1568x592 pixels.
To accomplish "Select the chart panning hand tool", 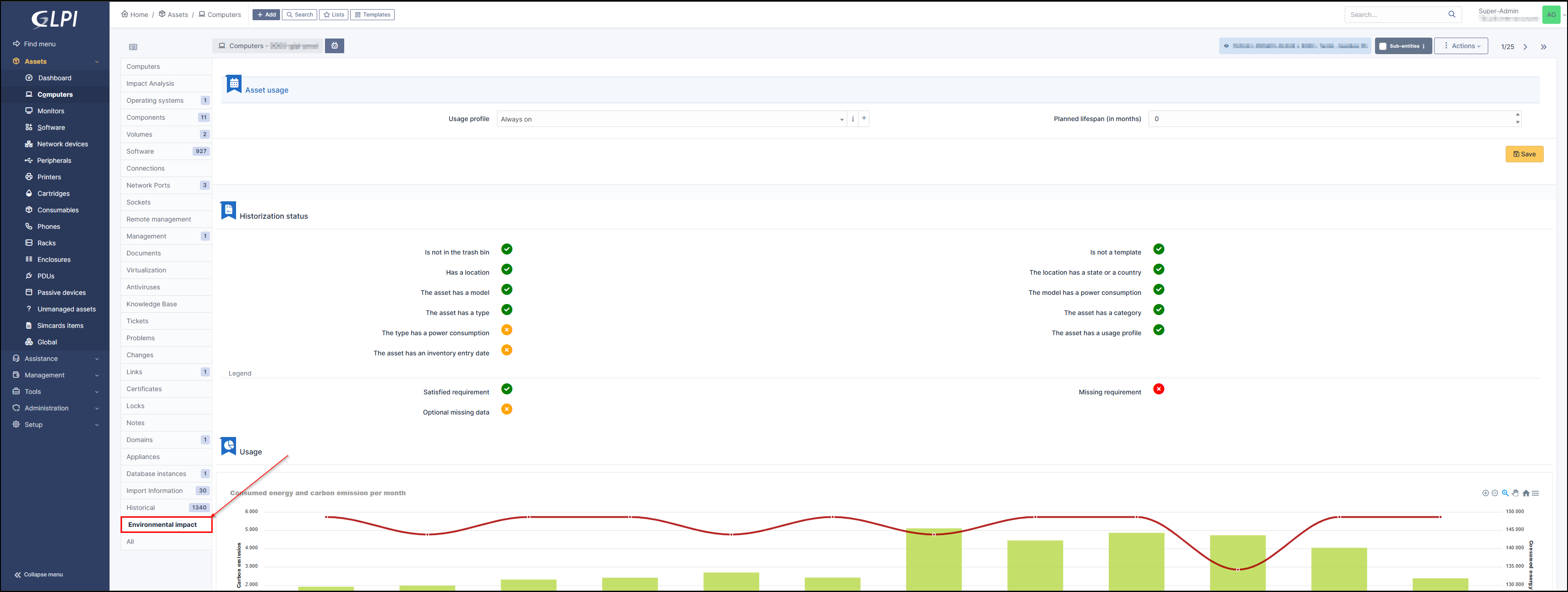I will [x=1515, y=493].
